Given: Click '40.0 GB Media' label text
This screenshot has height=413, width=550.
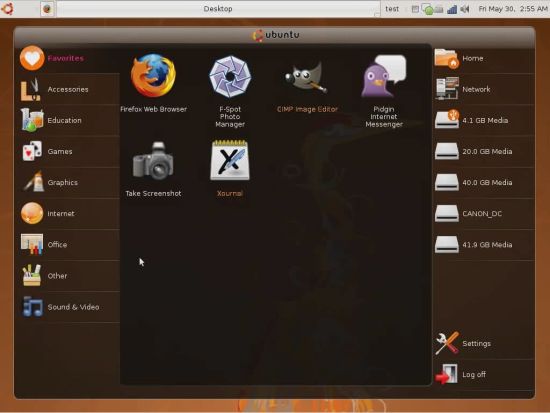Looking at the screenshot, I should (x=487, y=182).
